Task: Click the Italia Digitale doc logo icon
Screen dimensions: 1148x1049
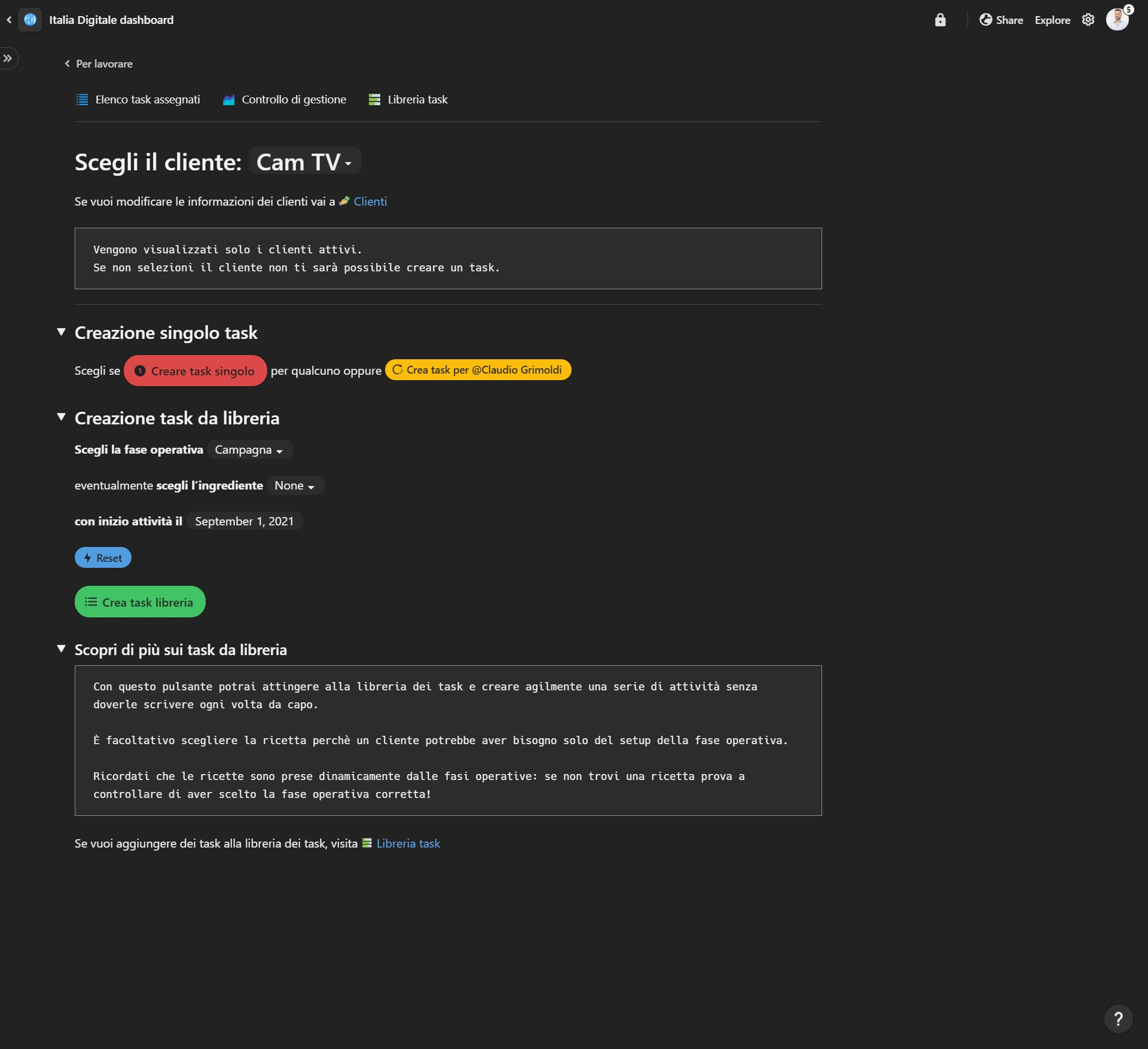Action: [30, 20]
